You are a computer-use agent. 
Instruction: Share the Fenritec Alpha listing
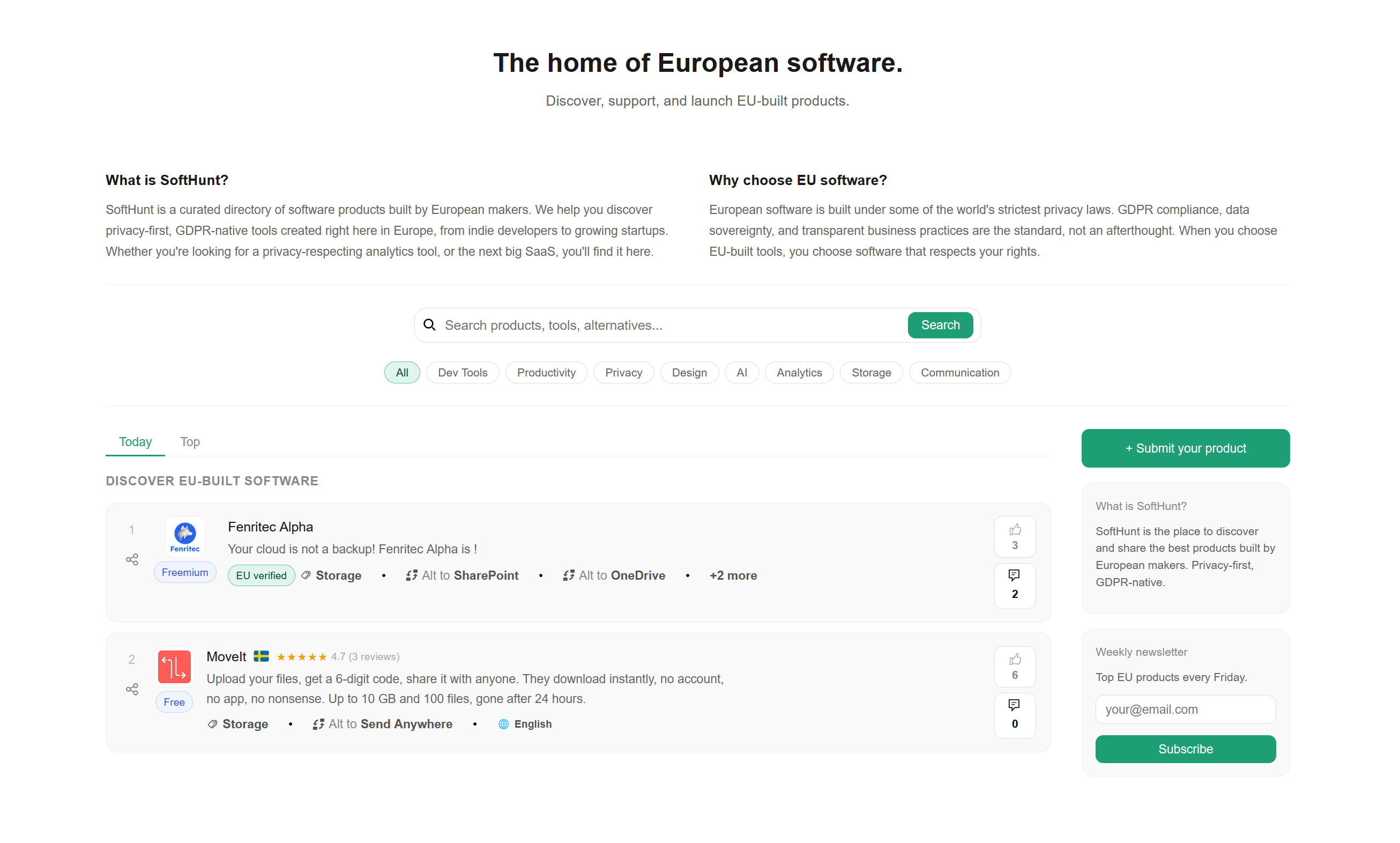(132, 559)
